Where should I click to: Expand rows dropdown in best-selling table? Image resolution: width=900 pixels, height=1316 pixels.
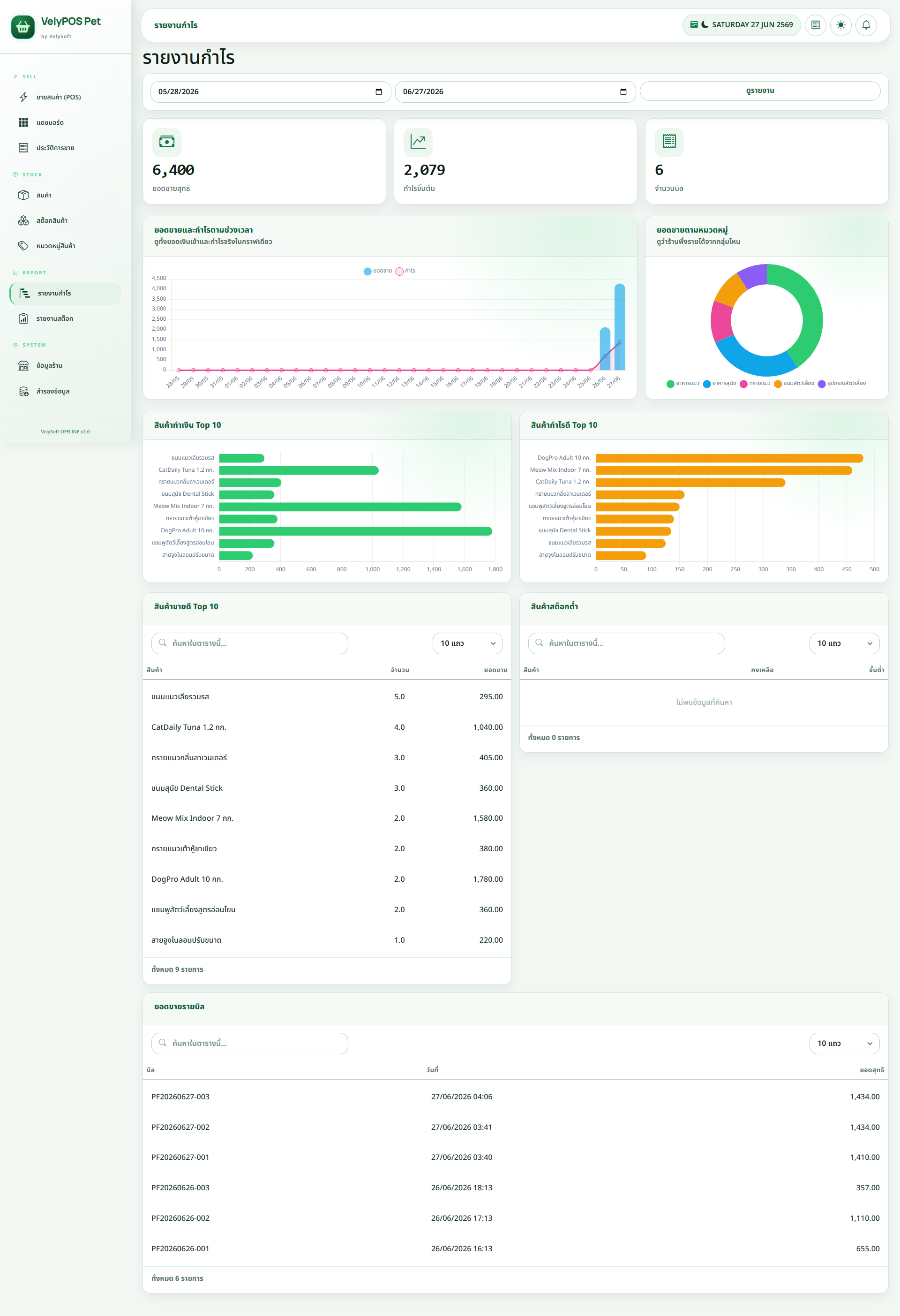(467, 643)
